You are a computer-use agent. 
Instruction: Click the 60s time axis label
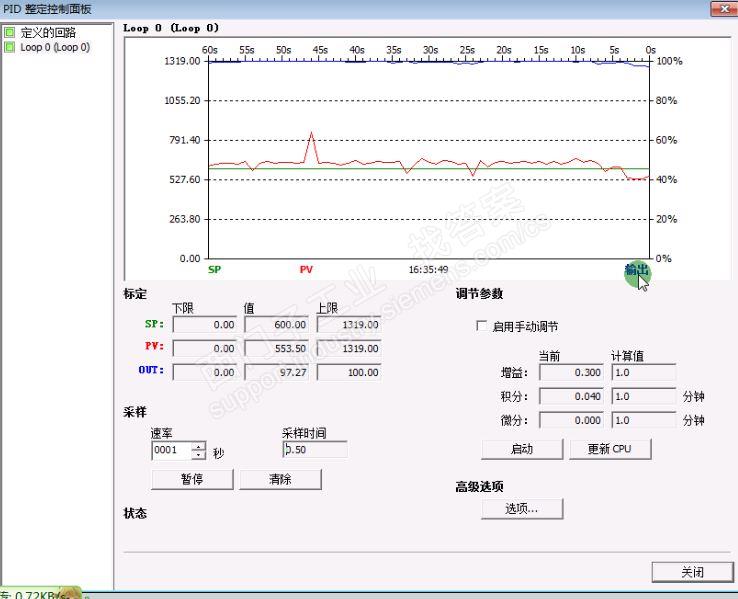tap(209, 50)
